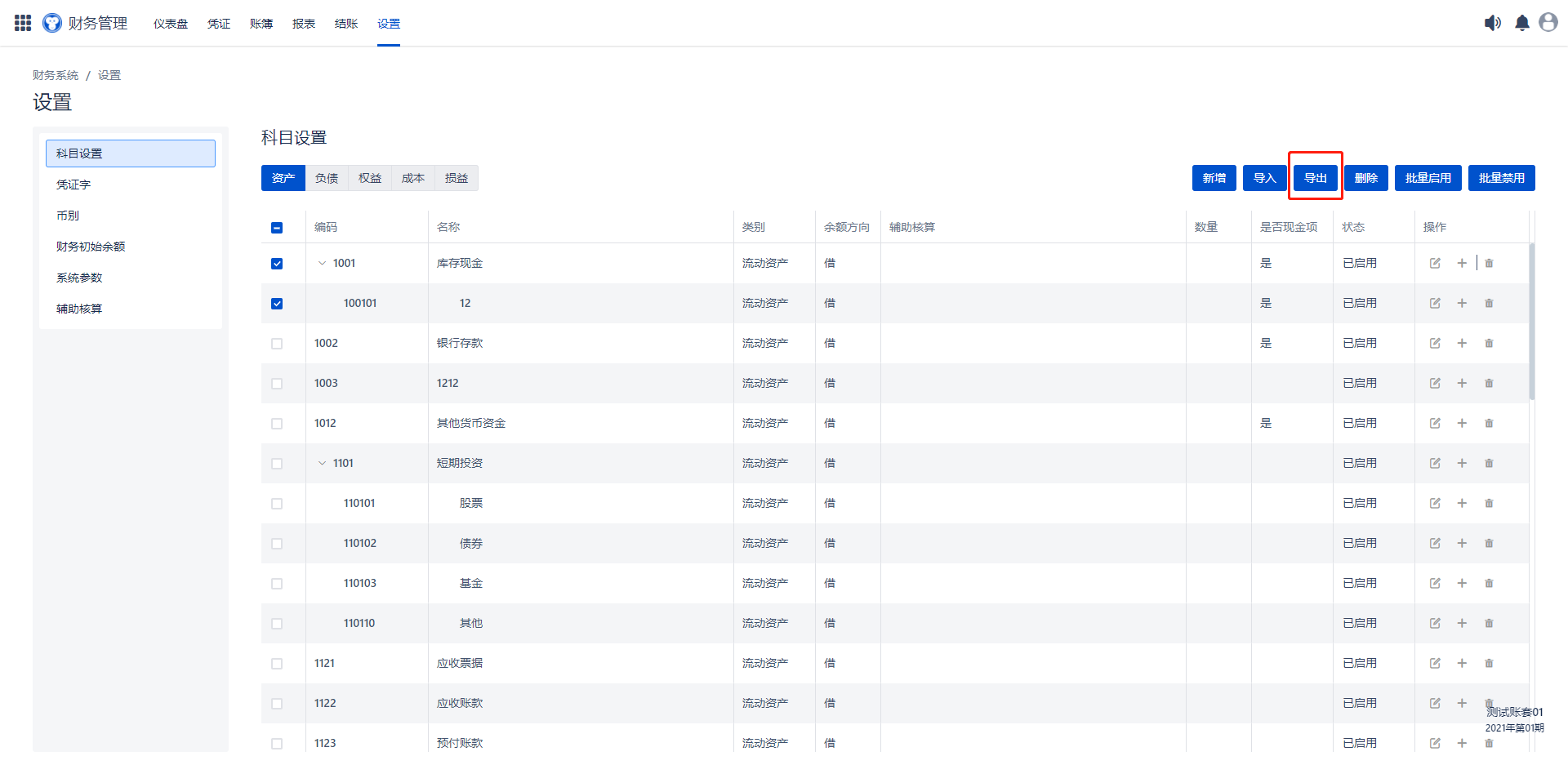This screenshot has width=1568, height=765.
Task: Click the 新增 button
Action: (x=1214, y=178)
